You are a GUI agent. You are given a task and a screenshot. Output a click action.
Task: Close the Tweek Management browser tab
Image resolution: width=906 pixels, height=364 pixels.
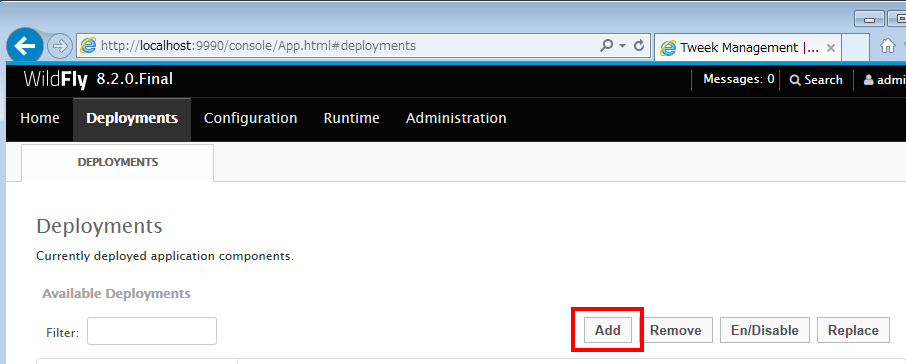click(831, 48)
